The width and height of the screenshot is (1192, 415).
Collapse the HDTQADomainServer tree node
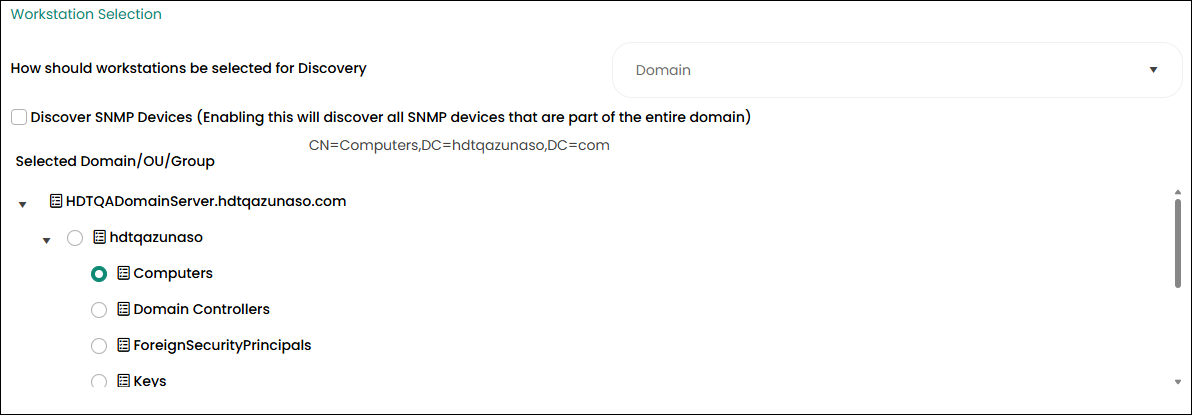22,204
